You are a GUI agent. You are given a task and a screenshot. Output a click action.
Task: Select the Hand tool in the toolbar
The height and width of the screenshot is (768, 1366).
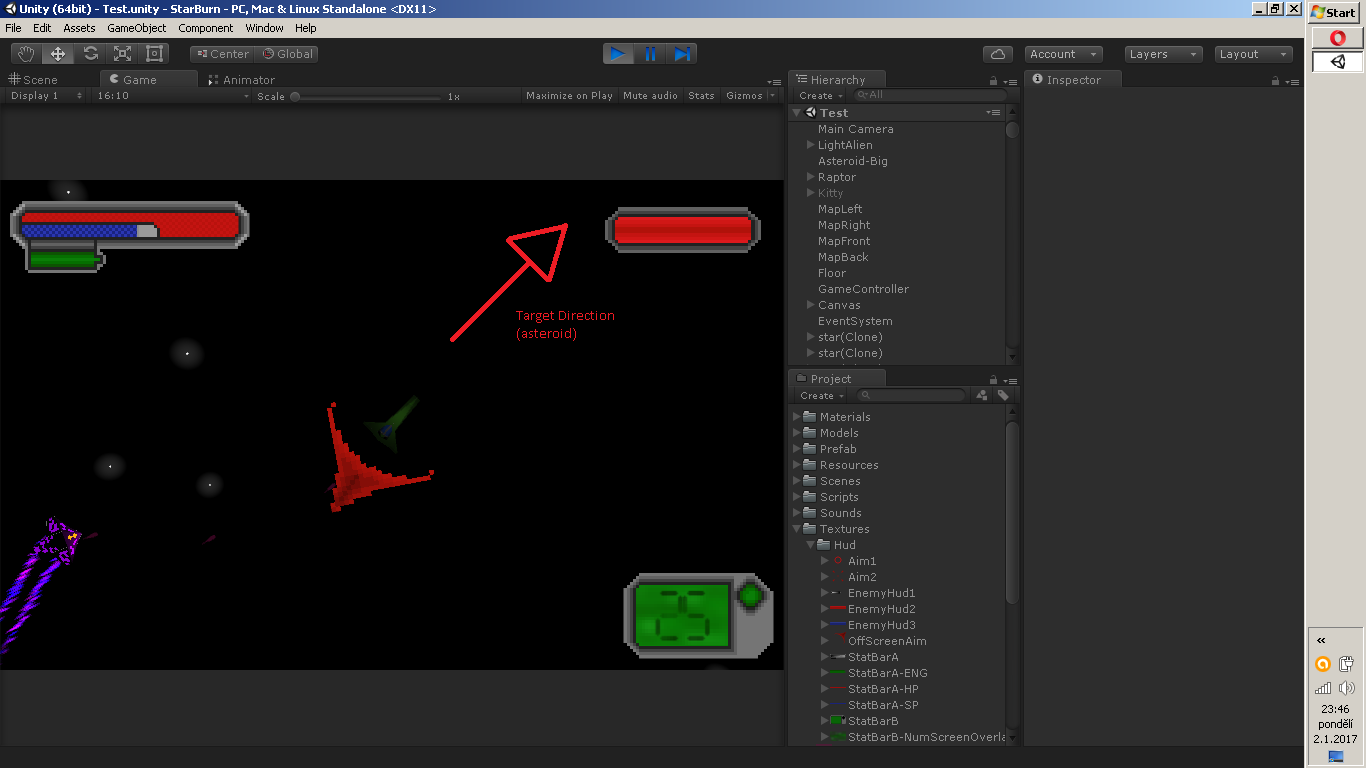tap(25, 53)
